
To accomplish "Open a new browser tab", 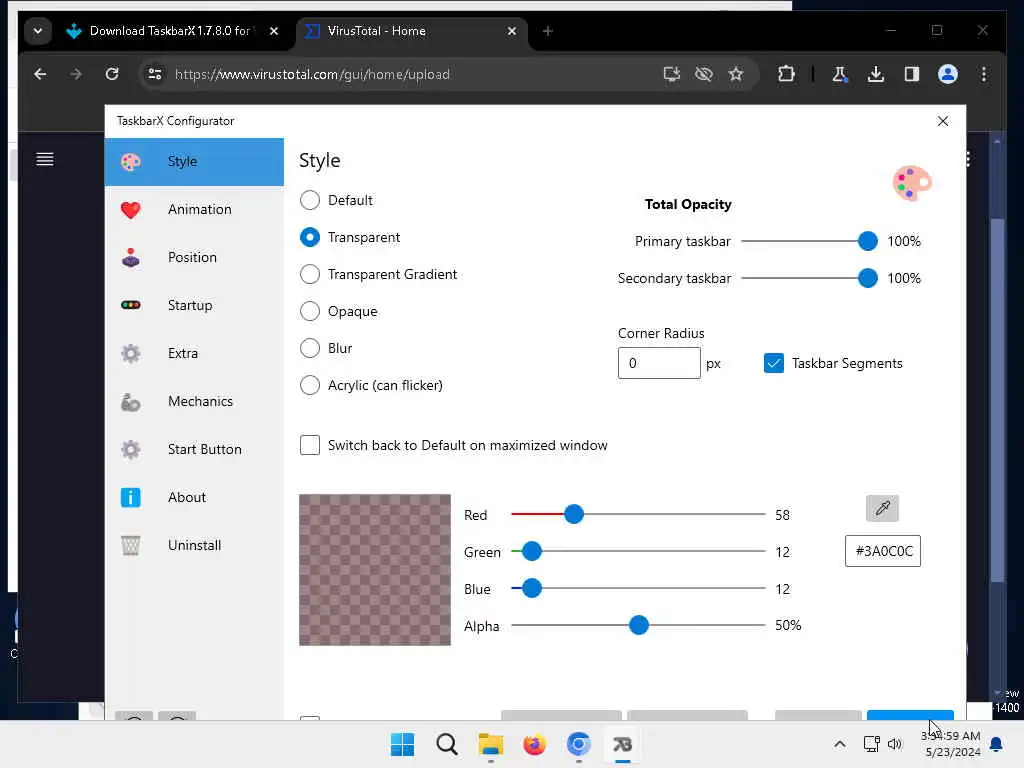I will (x=548, y=31).
